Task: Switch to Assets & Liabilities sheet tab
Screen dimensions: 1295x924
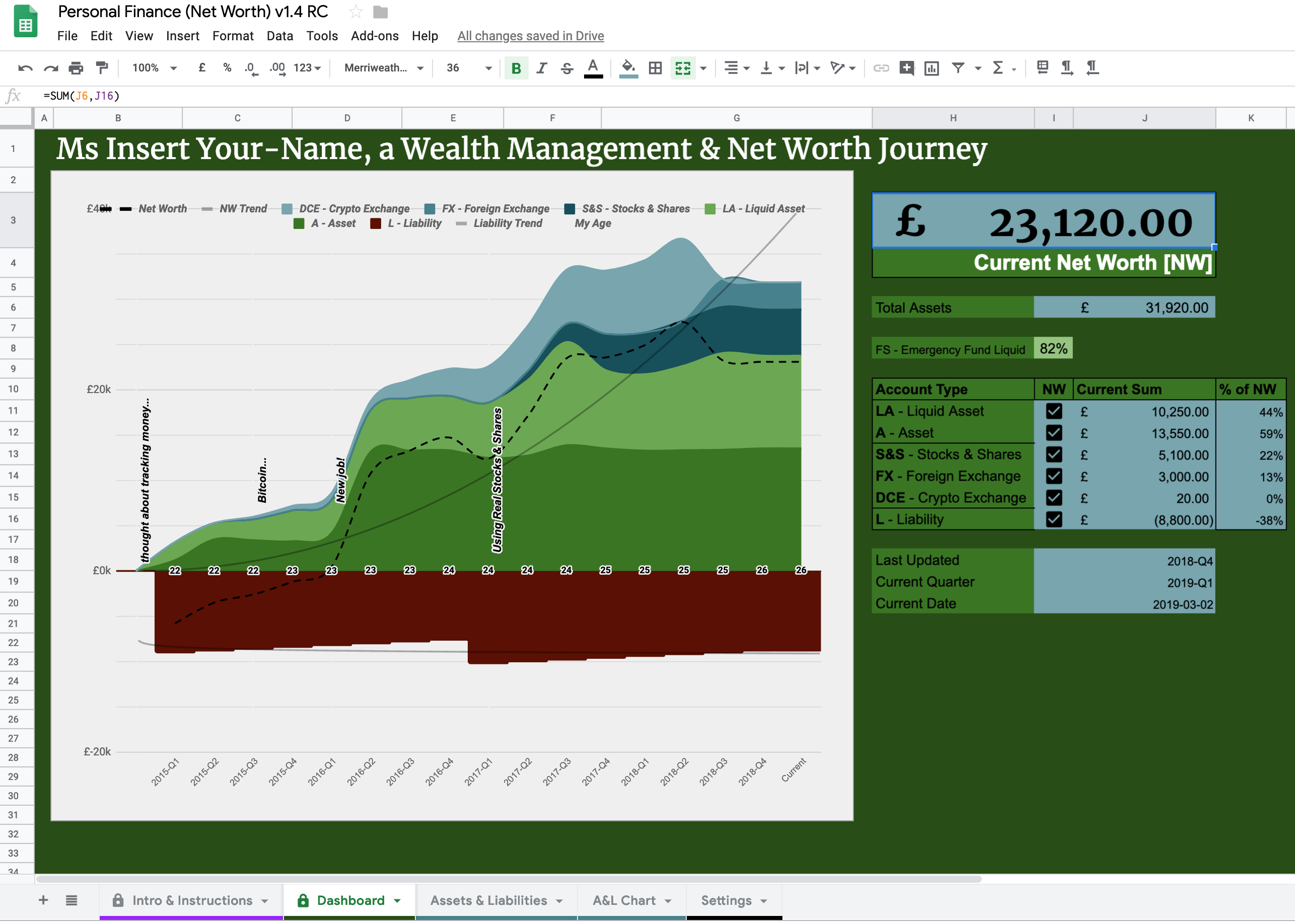Action: coord(488,900)
